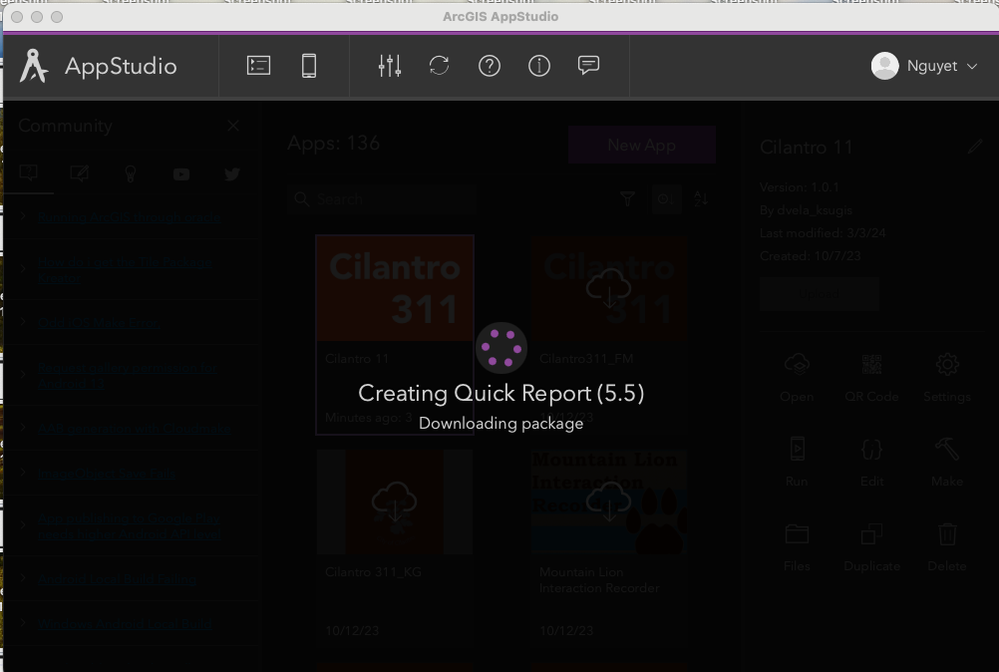The width and height of the screenshot is (999, 672).
Task: Expand the 'Request gallery permission' post
Action: (23, 375)
